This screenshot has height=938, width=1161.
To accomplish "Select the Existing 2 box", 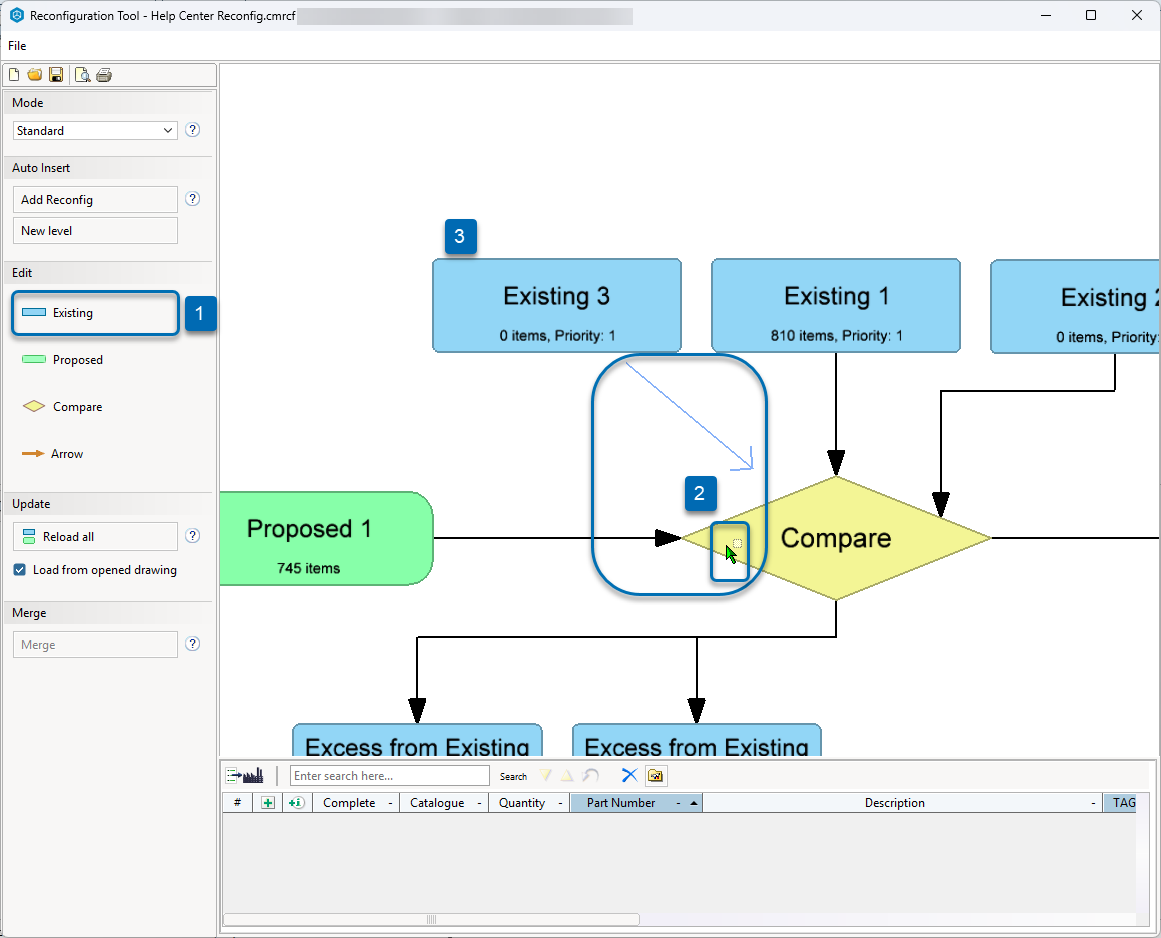I will coord(1075,306).
